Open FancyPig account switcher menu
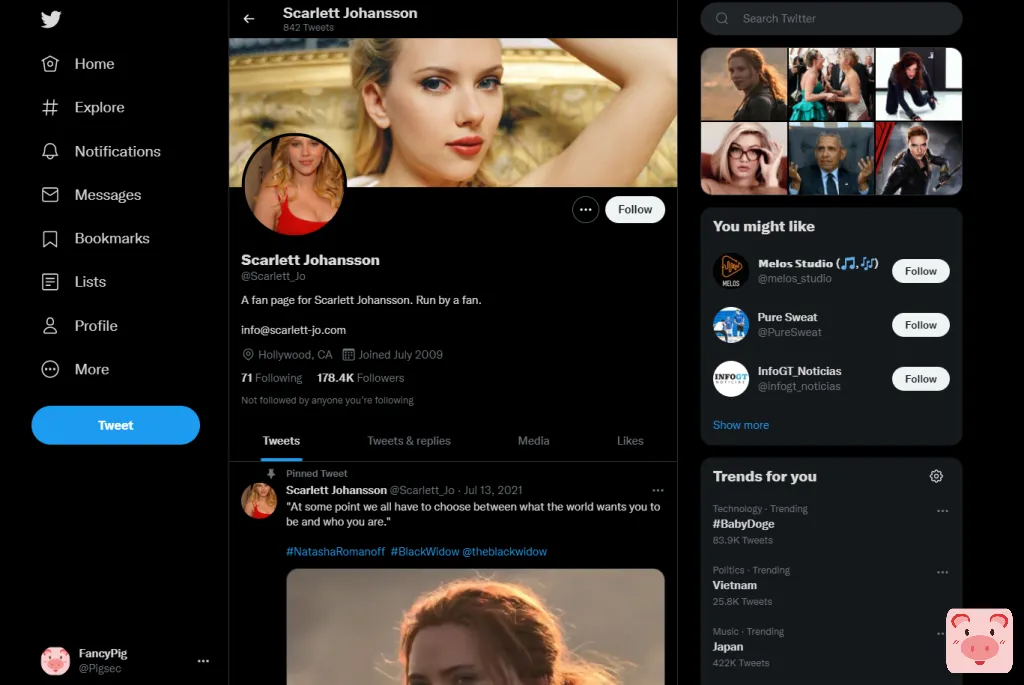1024x685 pixels. [x=203, y=661]
